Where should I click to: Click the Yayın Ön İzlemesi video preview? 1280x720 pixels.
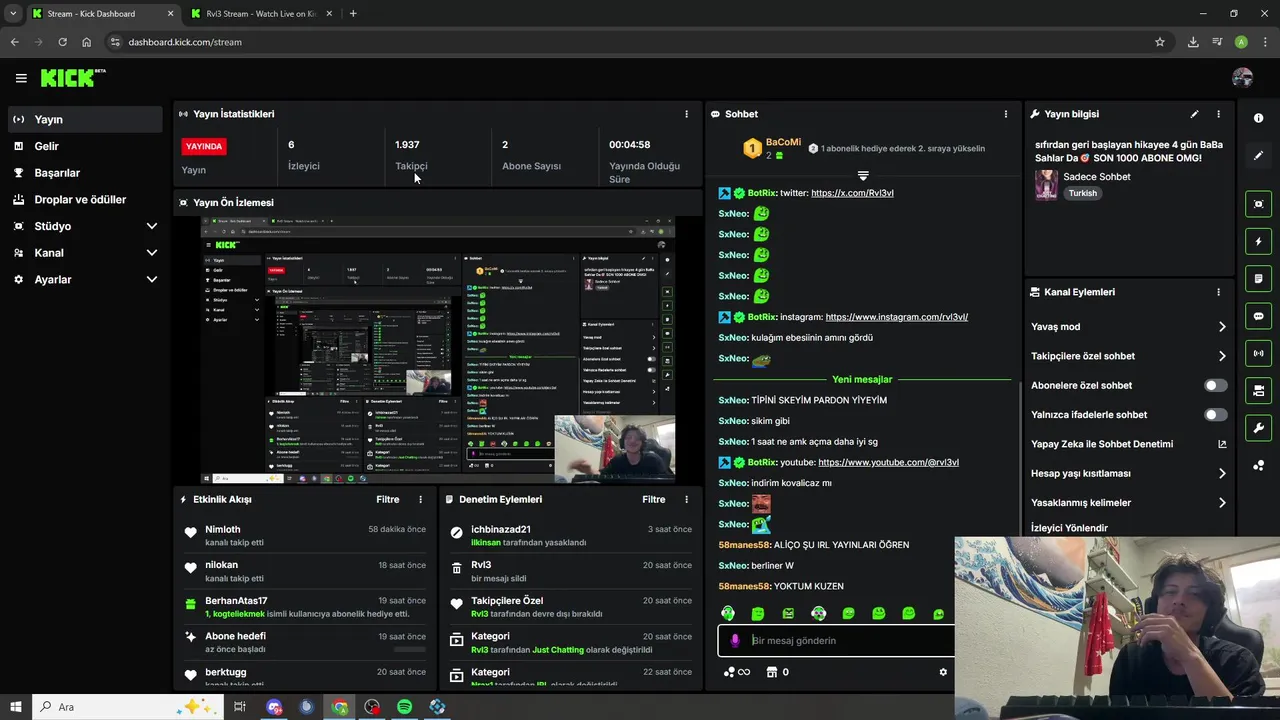point(438,351)
